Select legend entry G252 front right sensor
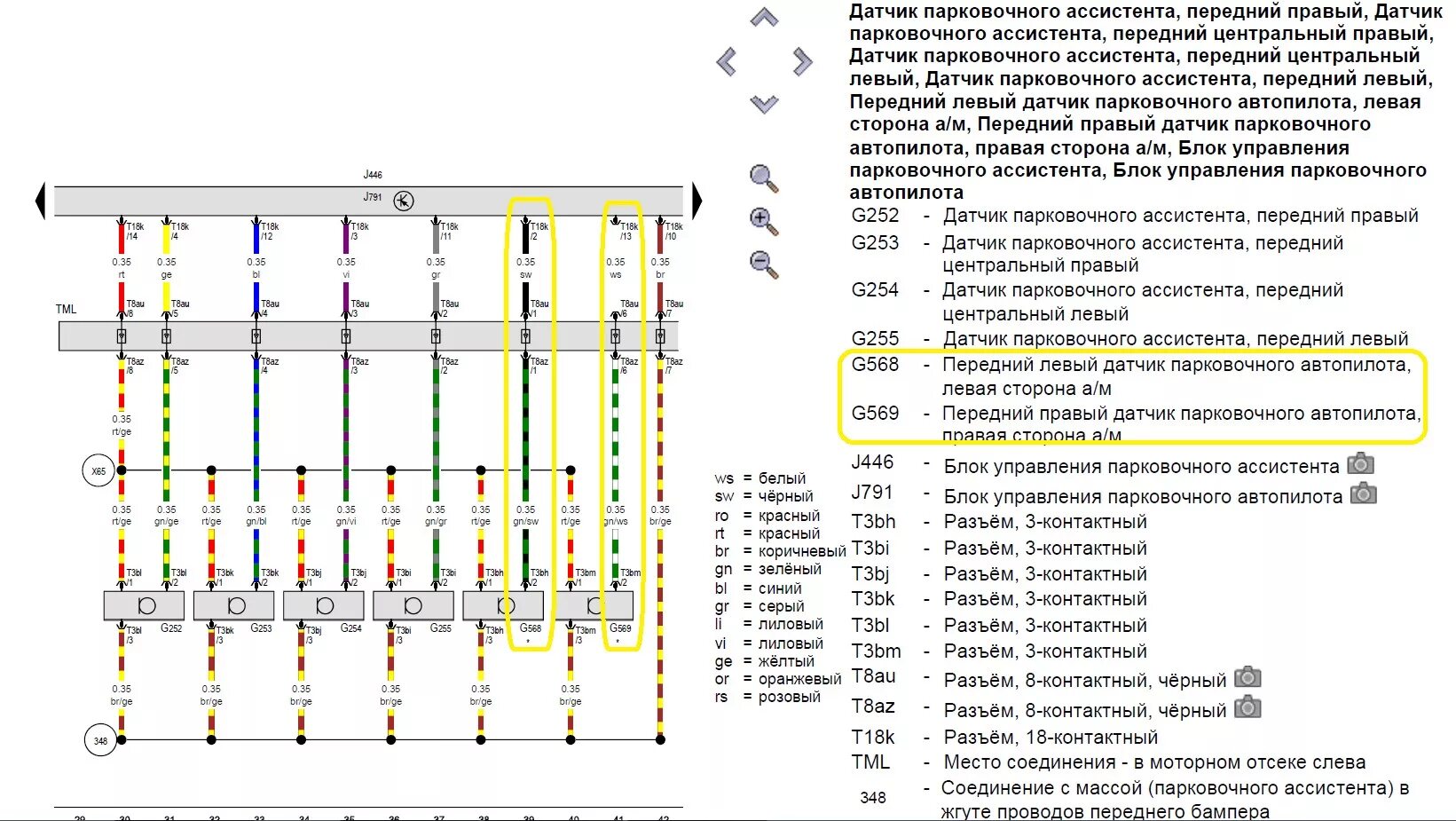1456x821 pixels. 1135,216
